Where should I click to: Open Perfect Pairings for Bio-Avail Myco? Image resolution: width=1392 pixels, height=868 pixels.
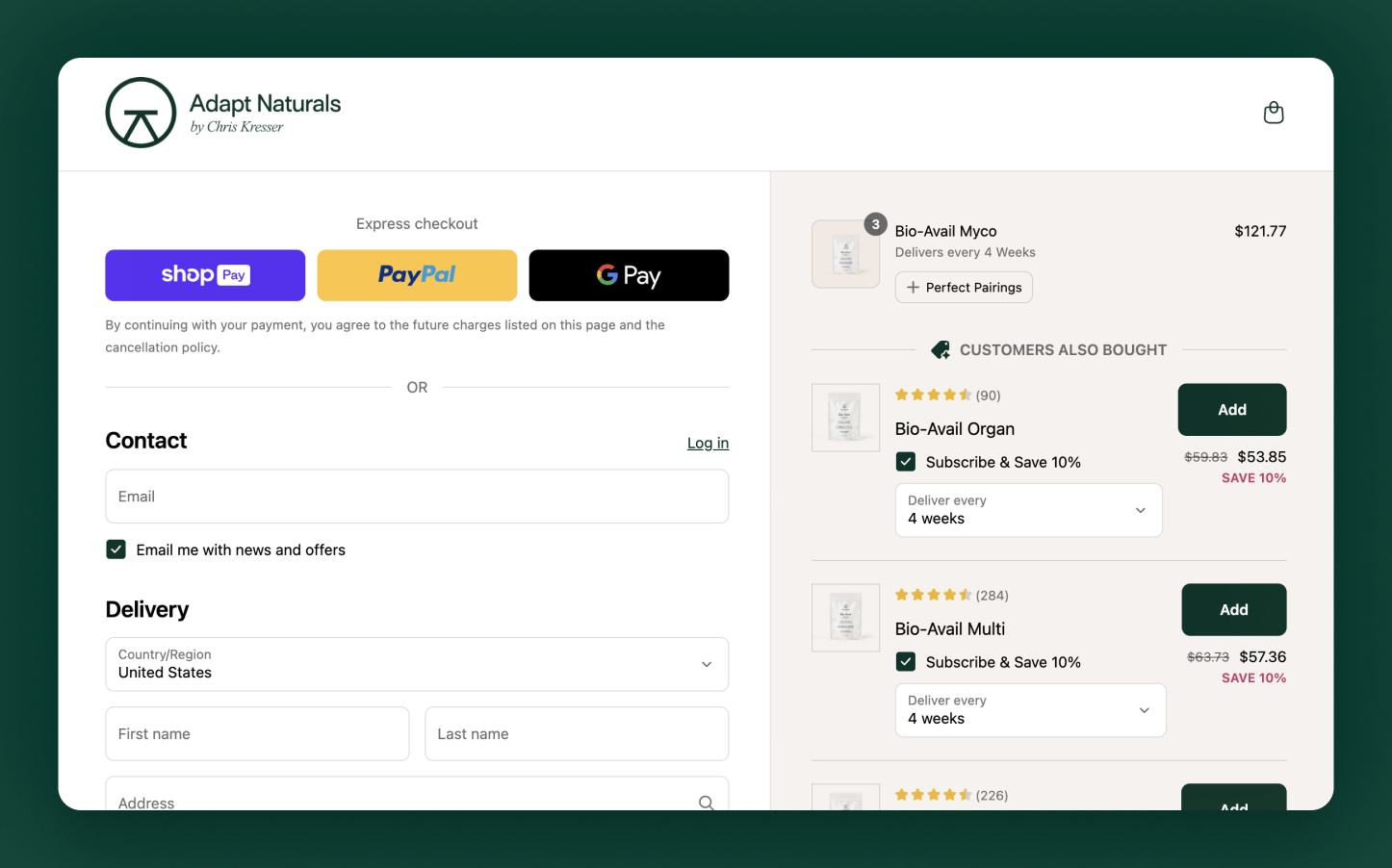click(x=964, y=288)
